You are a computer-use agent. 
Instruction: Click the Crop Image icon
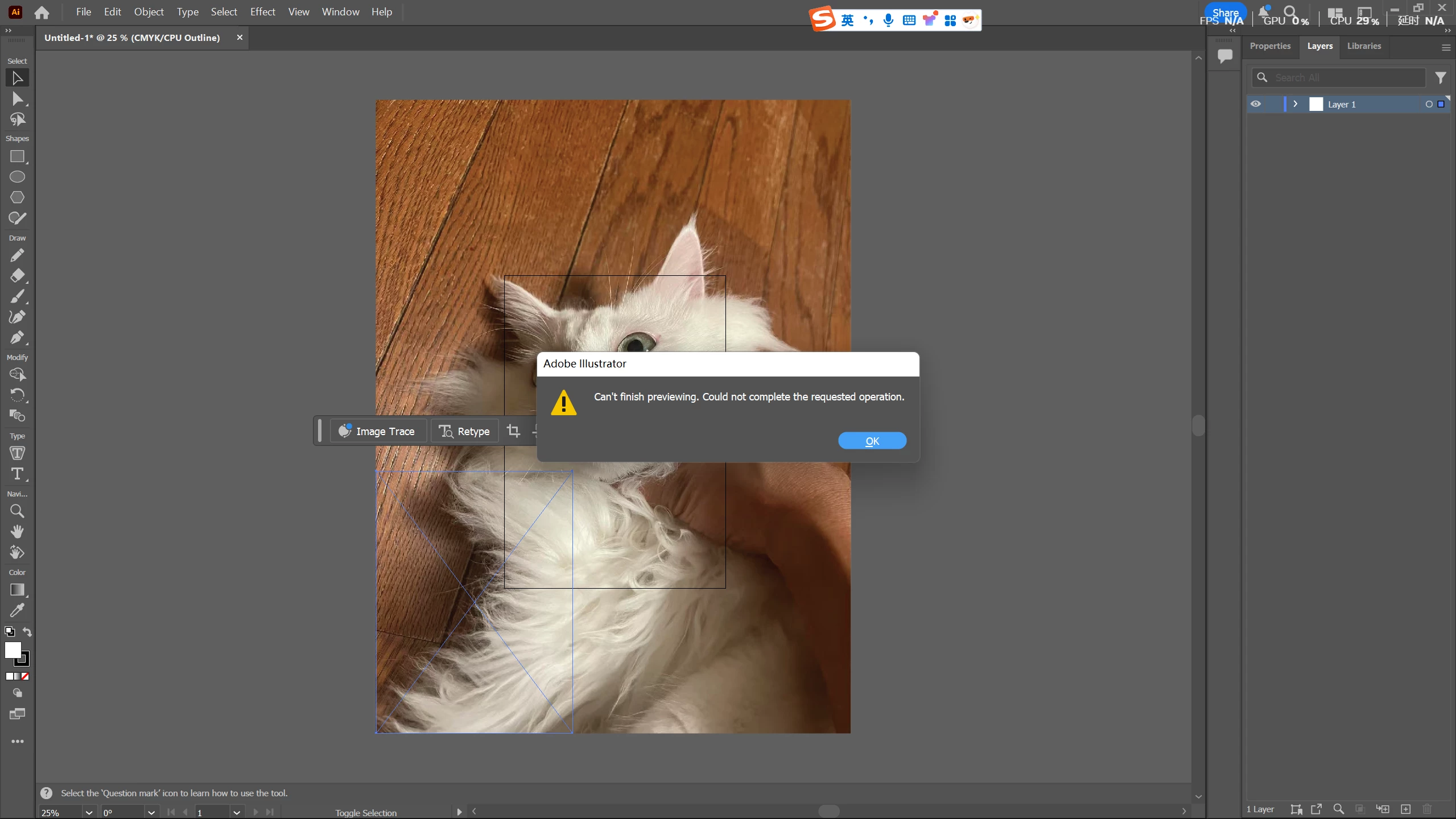pyautogui.click(x=513, y=431)
